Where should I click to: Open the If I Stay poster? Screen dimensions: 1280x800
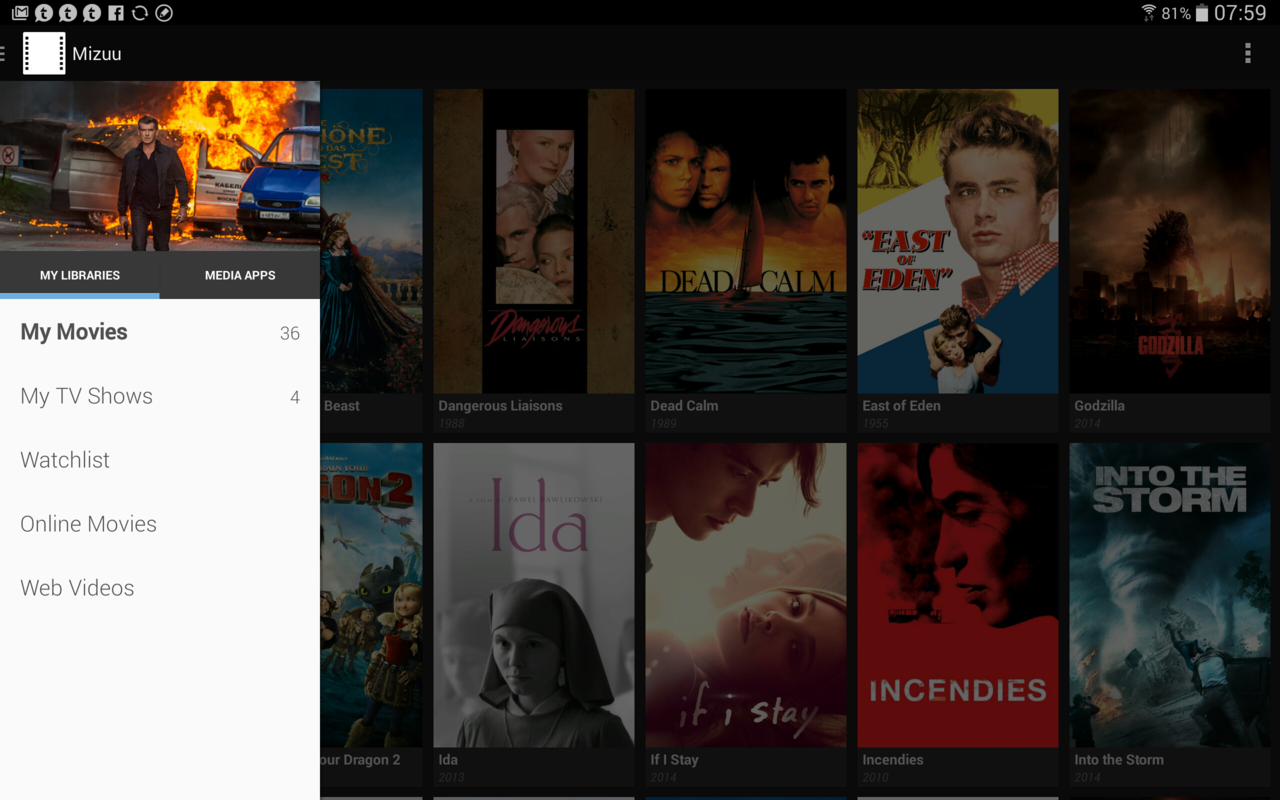[746, 595]
